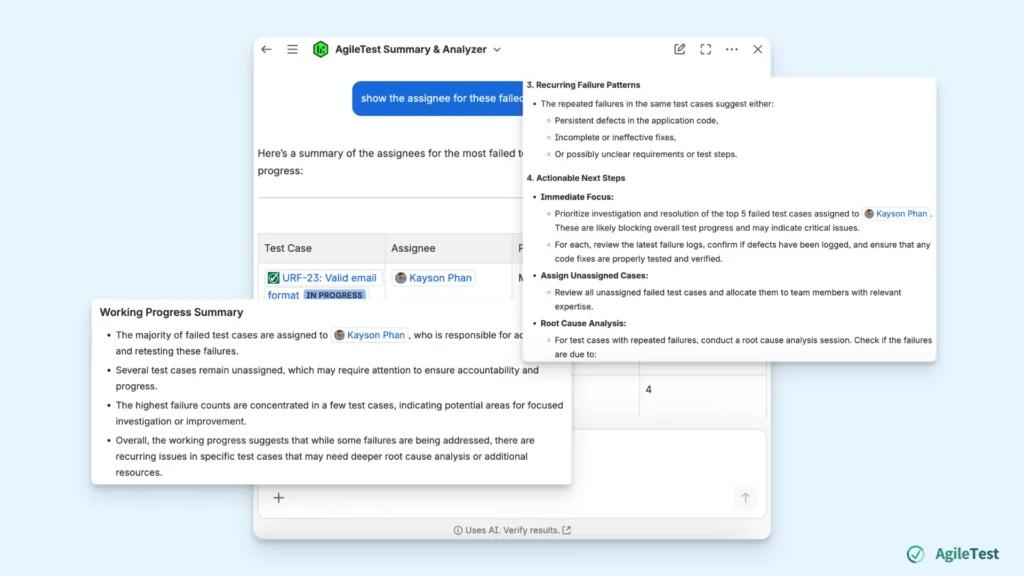The height and width of the screenshot is (576, 1024).
Task: Open Kayson Phan in the Assignee column
Action: pyautogui.click(x=434, y=278)
